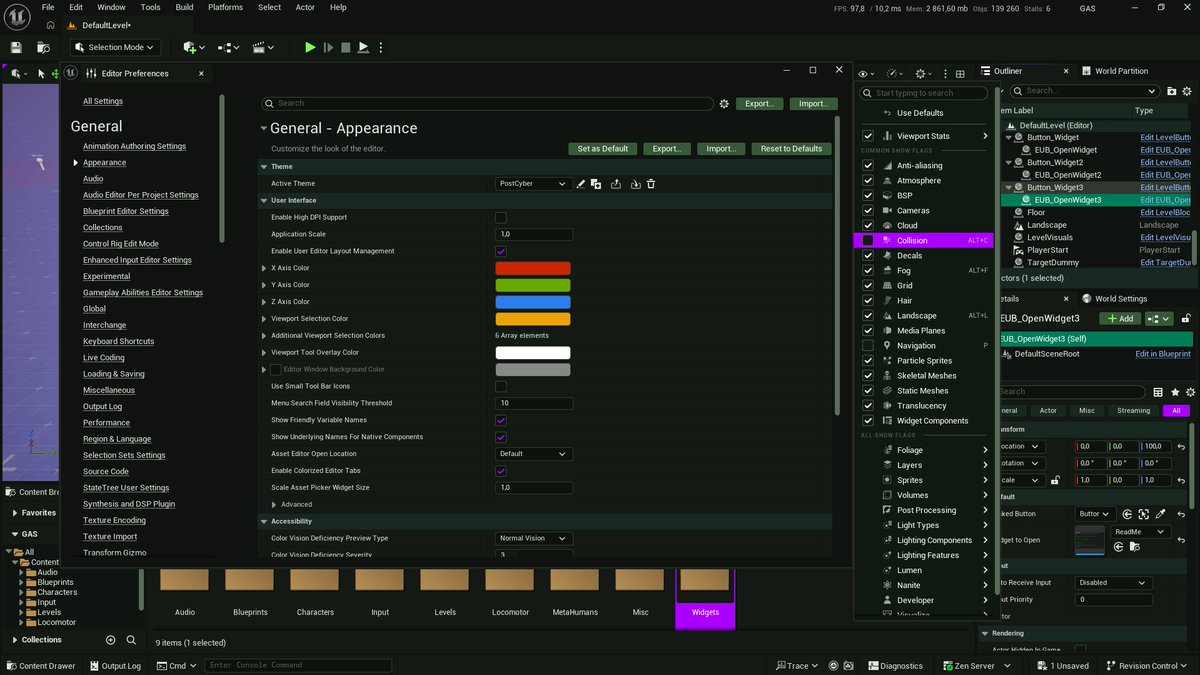The width and height of the screenshot is (1200, 675).
Task: Click the orange Viewport Selection Color swatch
Action: point(533,319)
